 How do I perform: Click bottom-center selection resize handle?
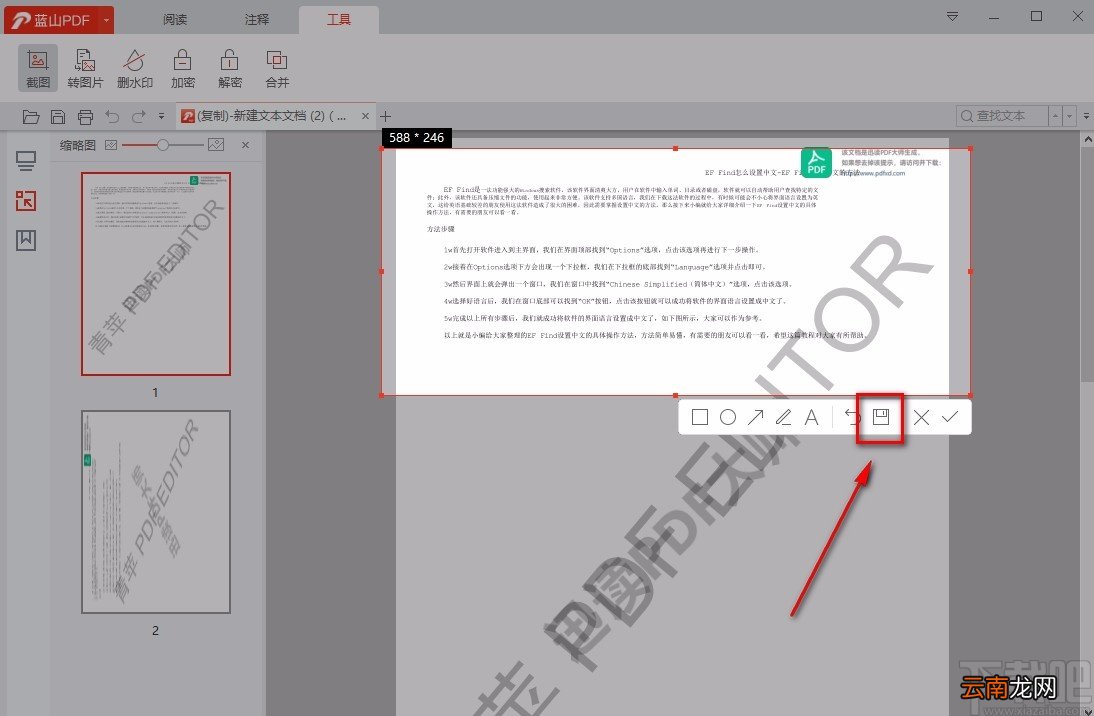click(675, 395)
